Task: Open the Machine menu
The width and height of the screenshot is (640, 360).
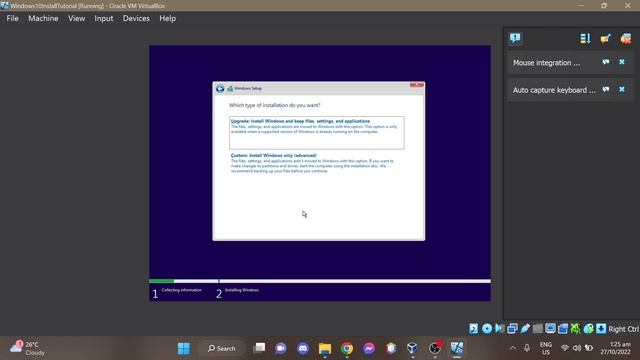Action: [43, 18]
